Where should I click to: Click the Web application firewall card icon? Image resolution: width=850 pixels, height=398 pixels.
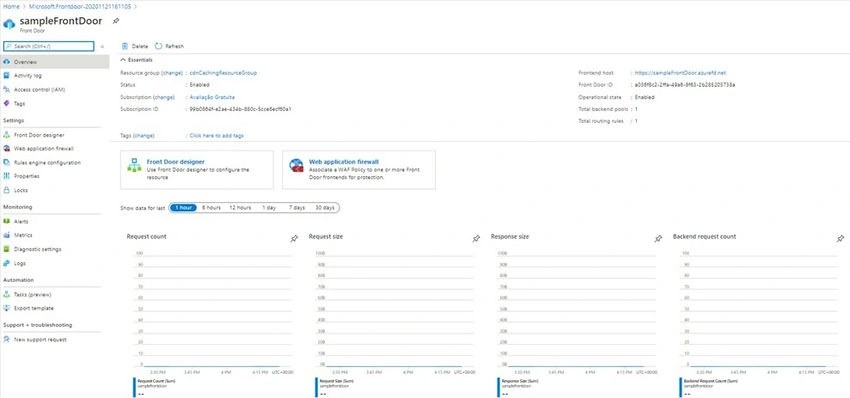pos(296,165)
